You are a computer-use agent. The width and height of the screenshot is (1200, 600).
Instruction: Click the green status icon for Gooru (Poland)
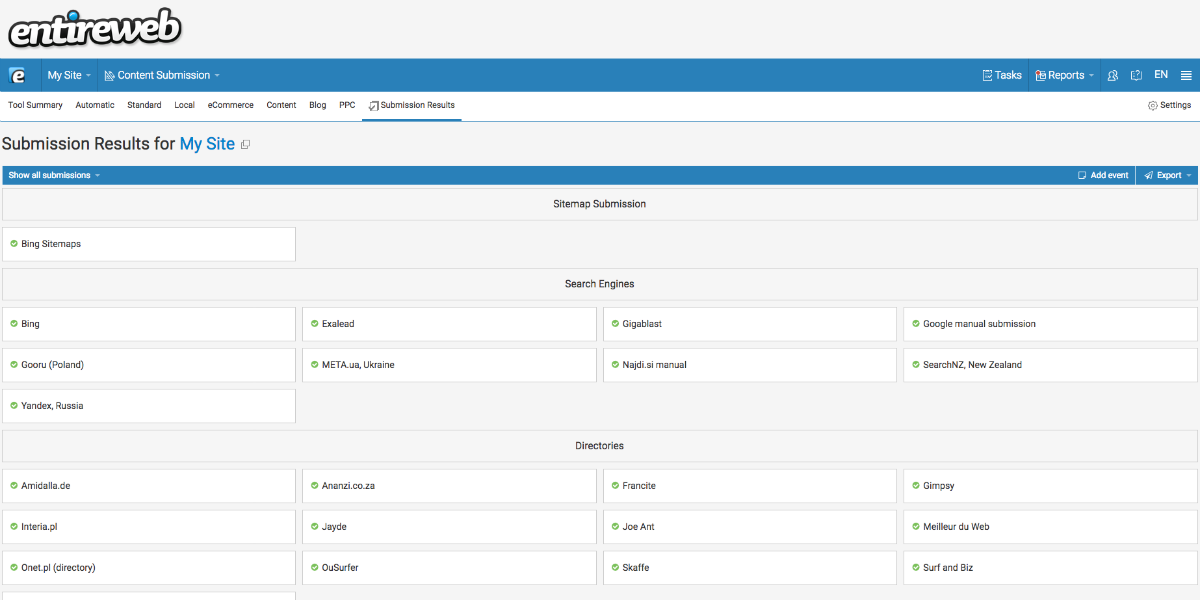pos(14,364)
